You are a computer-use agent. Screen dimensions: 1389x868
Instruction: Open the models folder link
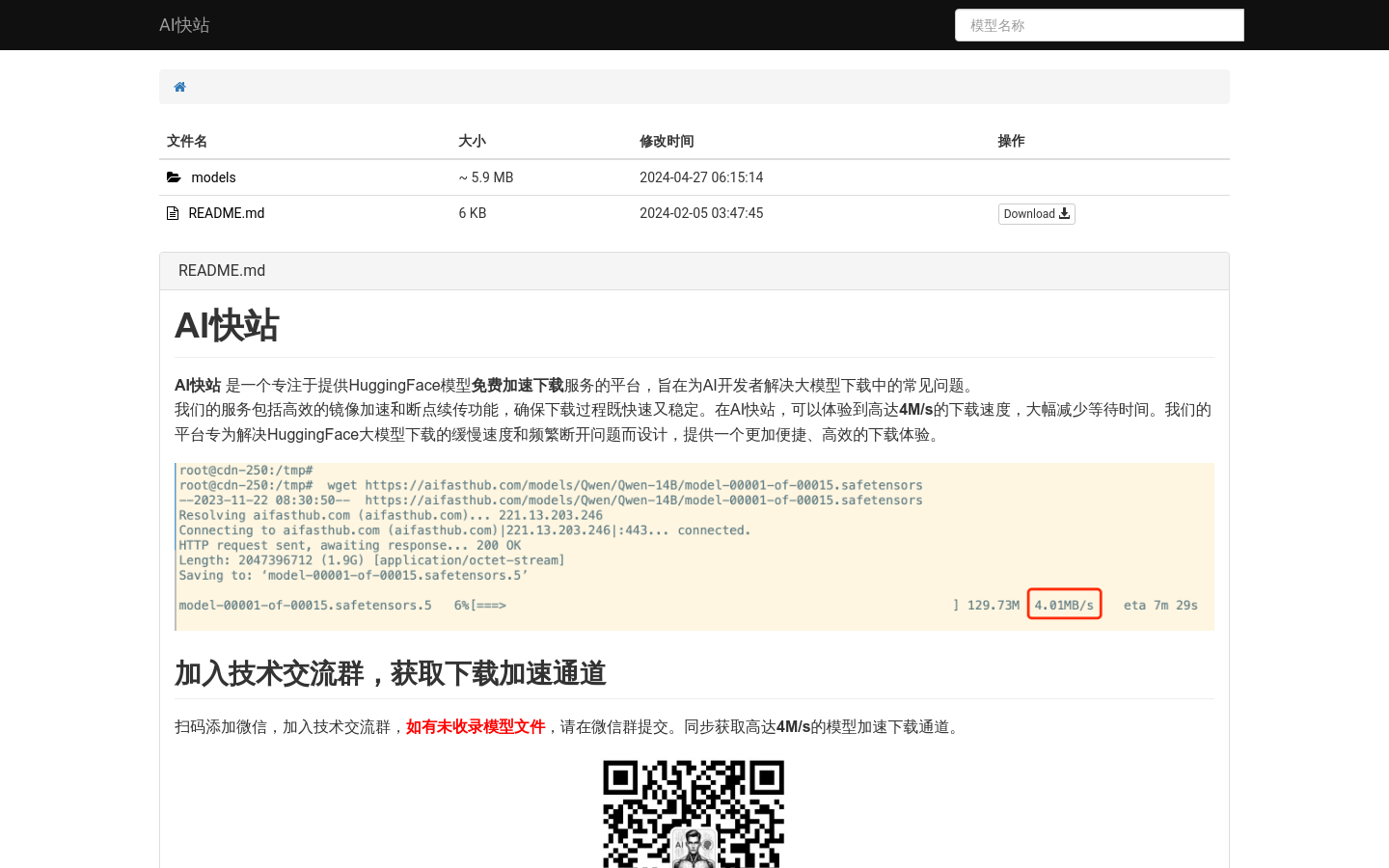pos(213,177)
